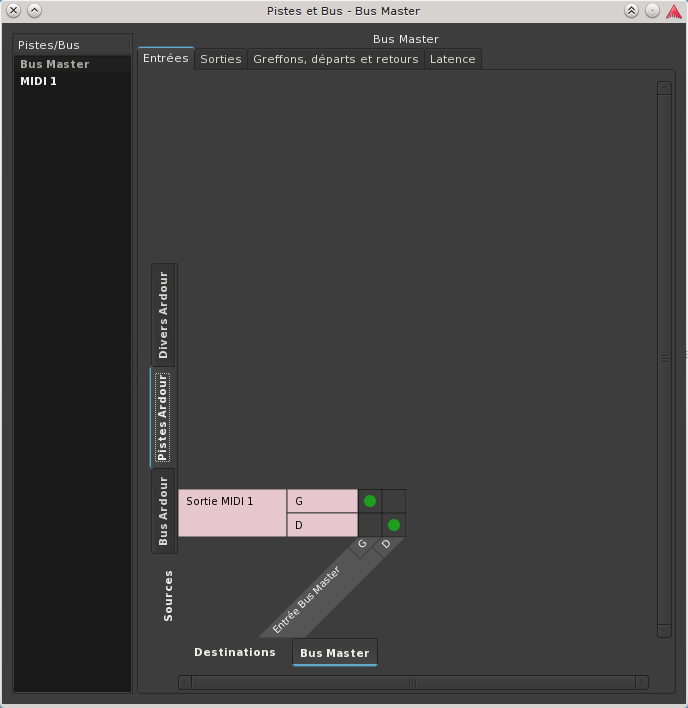
Task: Open the Sorties tab
Action: pyautogui.click(x=221, y=59)
